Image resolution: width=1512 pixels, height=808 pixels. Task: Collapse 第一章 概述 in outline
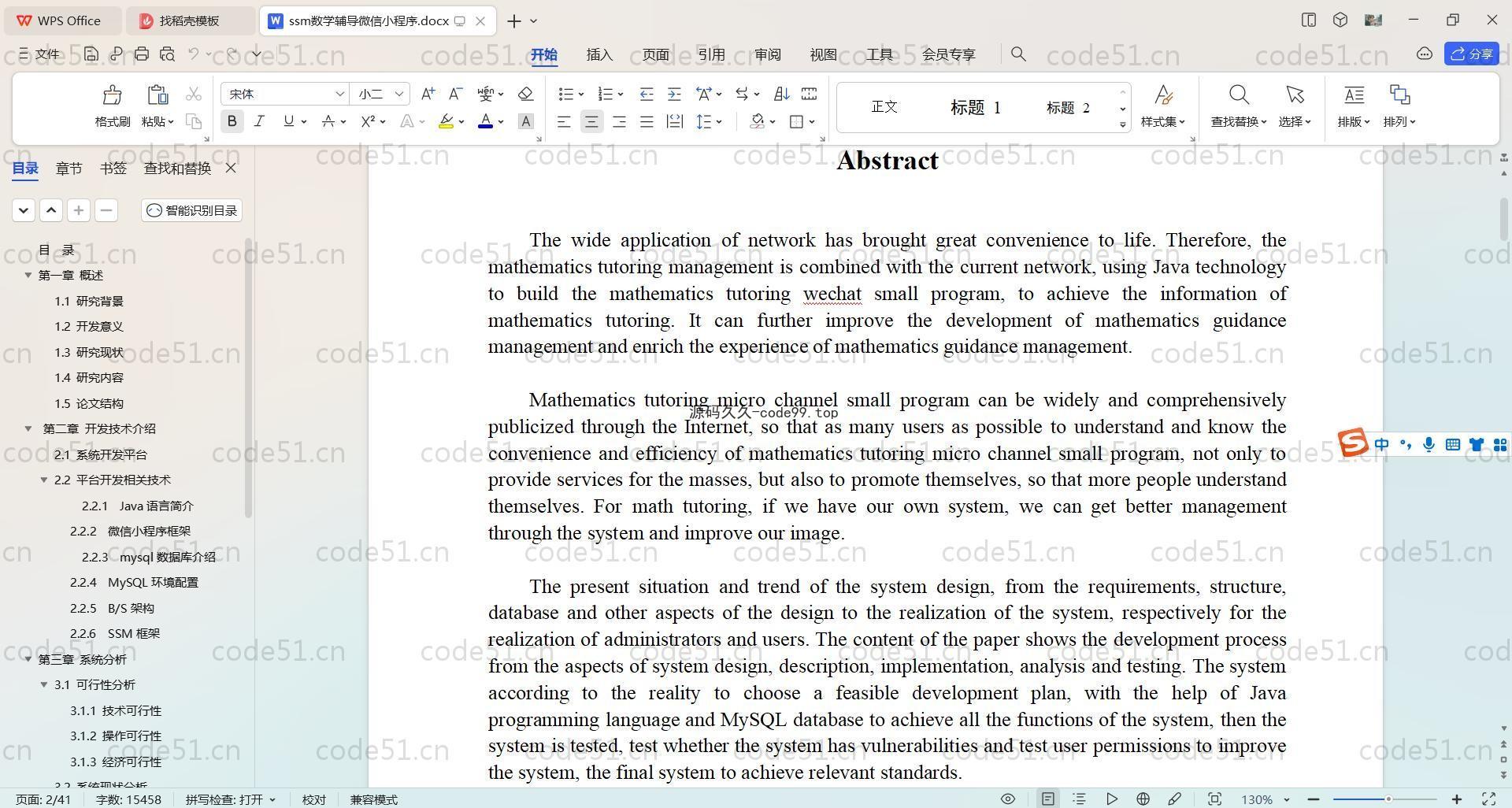(x=28, y=275)
